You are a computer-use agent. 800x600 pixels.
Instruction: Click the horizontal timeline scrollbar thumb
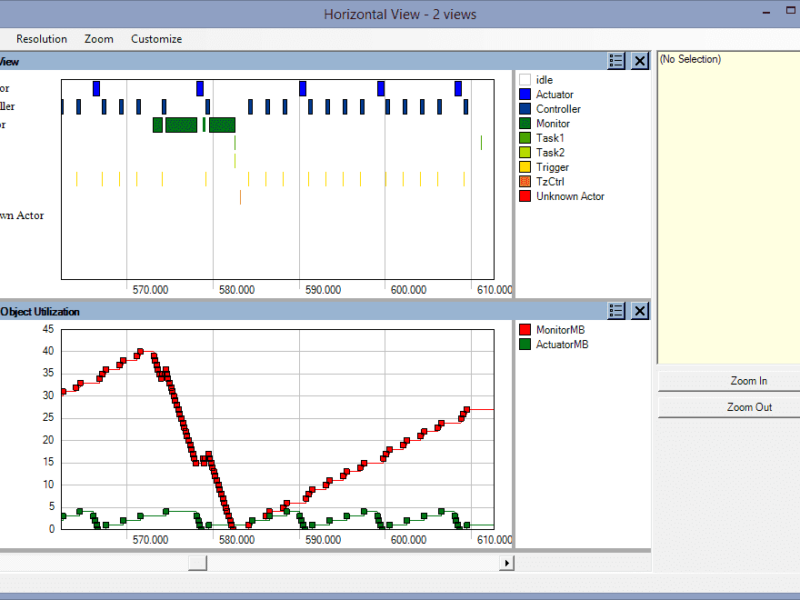coord(197,562)
